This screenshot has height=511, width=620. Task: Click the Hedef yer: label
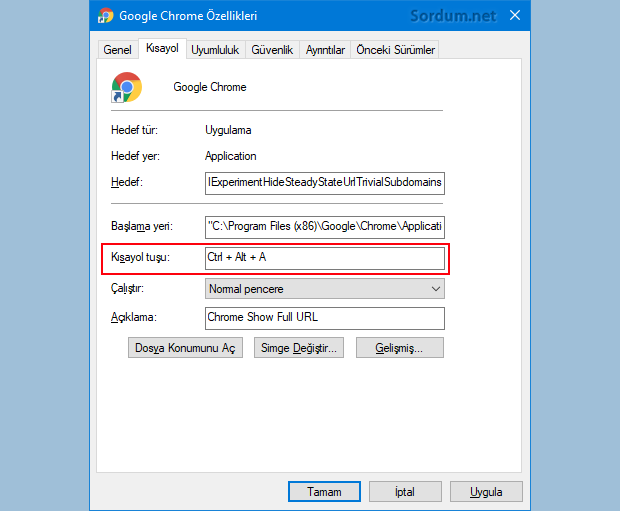[x=135, y=156]
